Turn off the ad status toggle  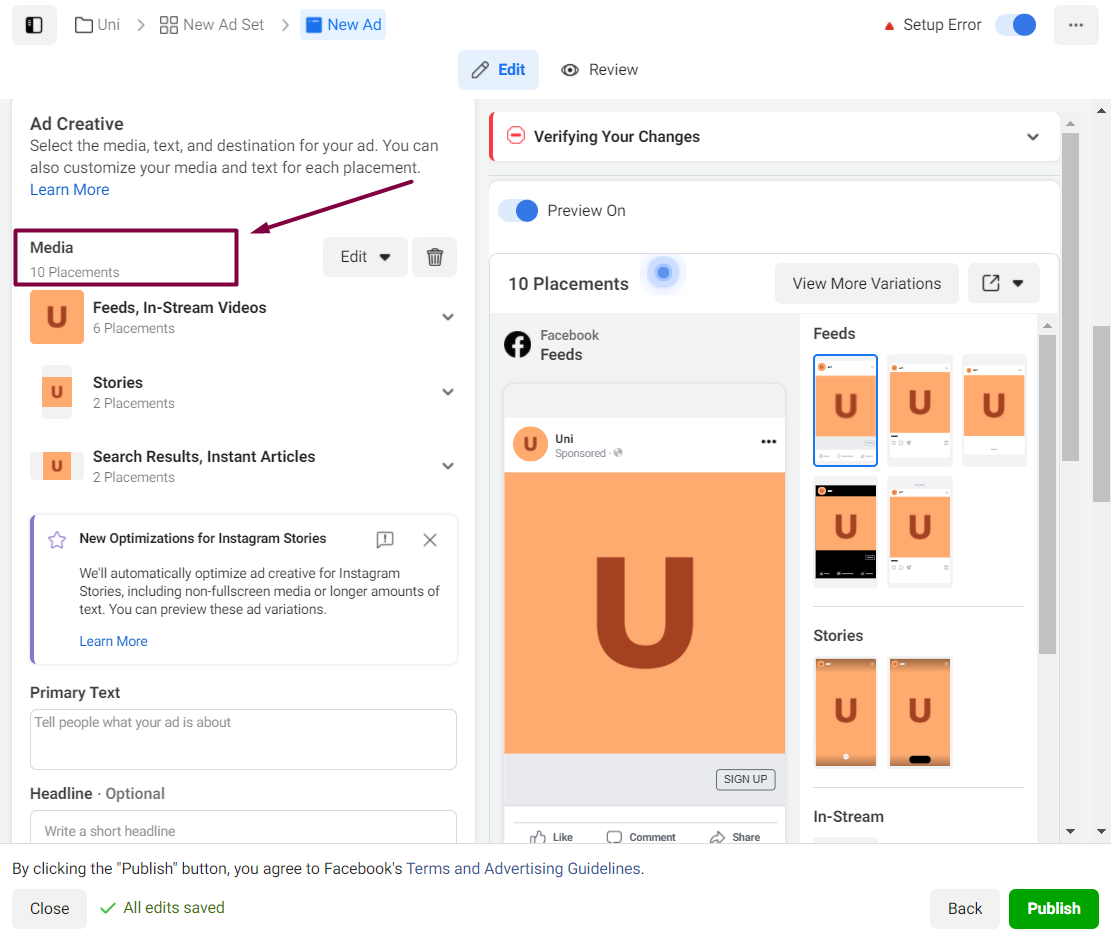(1015, 25)
